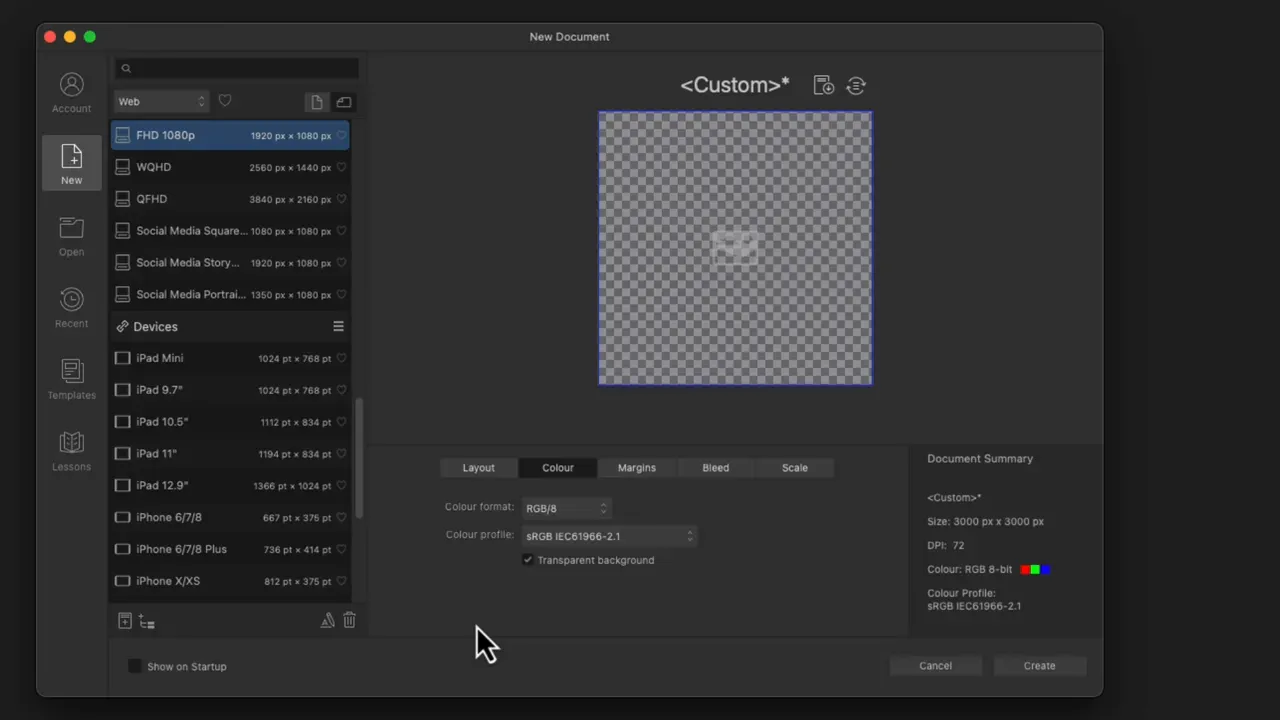The height and width of the screenshot is (720, 1280).
Task: Favourite the WQHD preset with its heart
Action: click(x=341, y=167)
